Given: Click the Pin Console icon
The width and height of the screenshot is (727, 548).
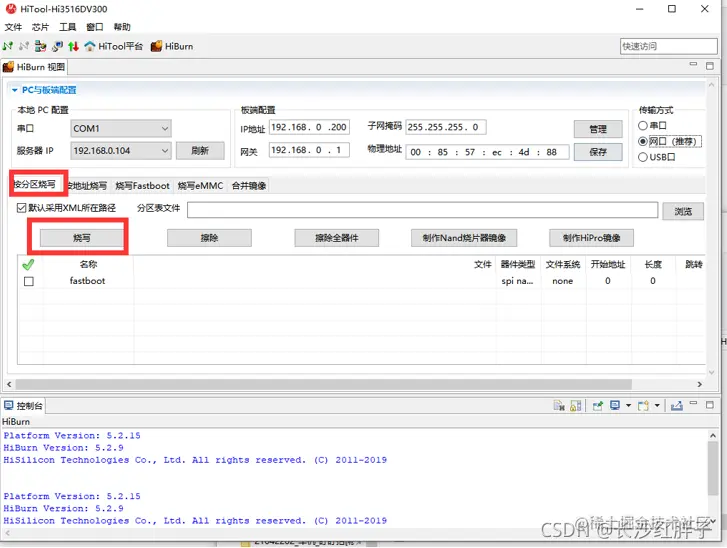Looking at the screenshot, I should 598,406.
